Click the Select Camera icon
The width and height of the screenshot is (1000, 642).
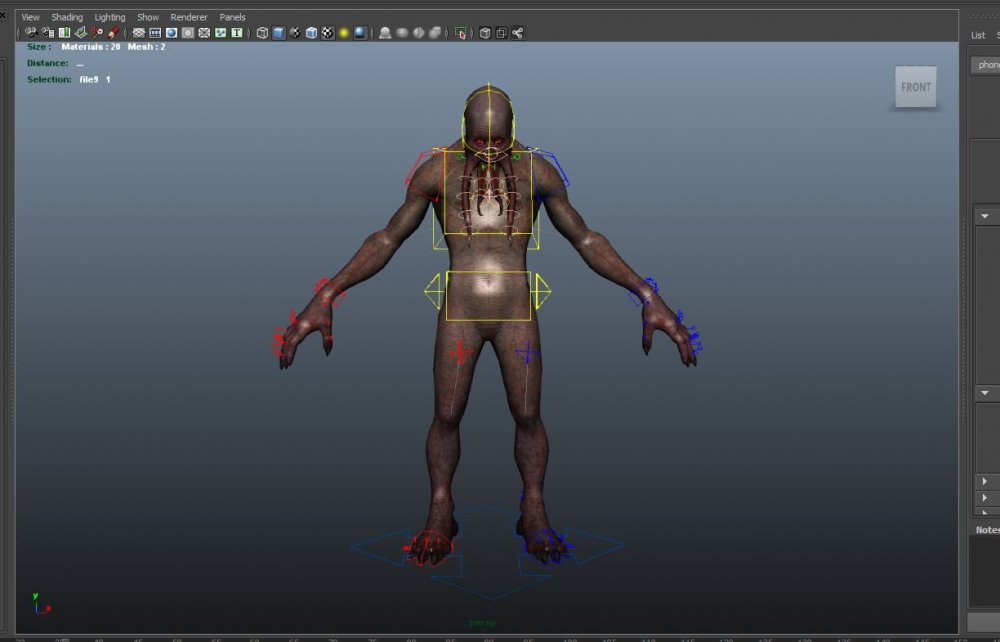coord(31,33)
